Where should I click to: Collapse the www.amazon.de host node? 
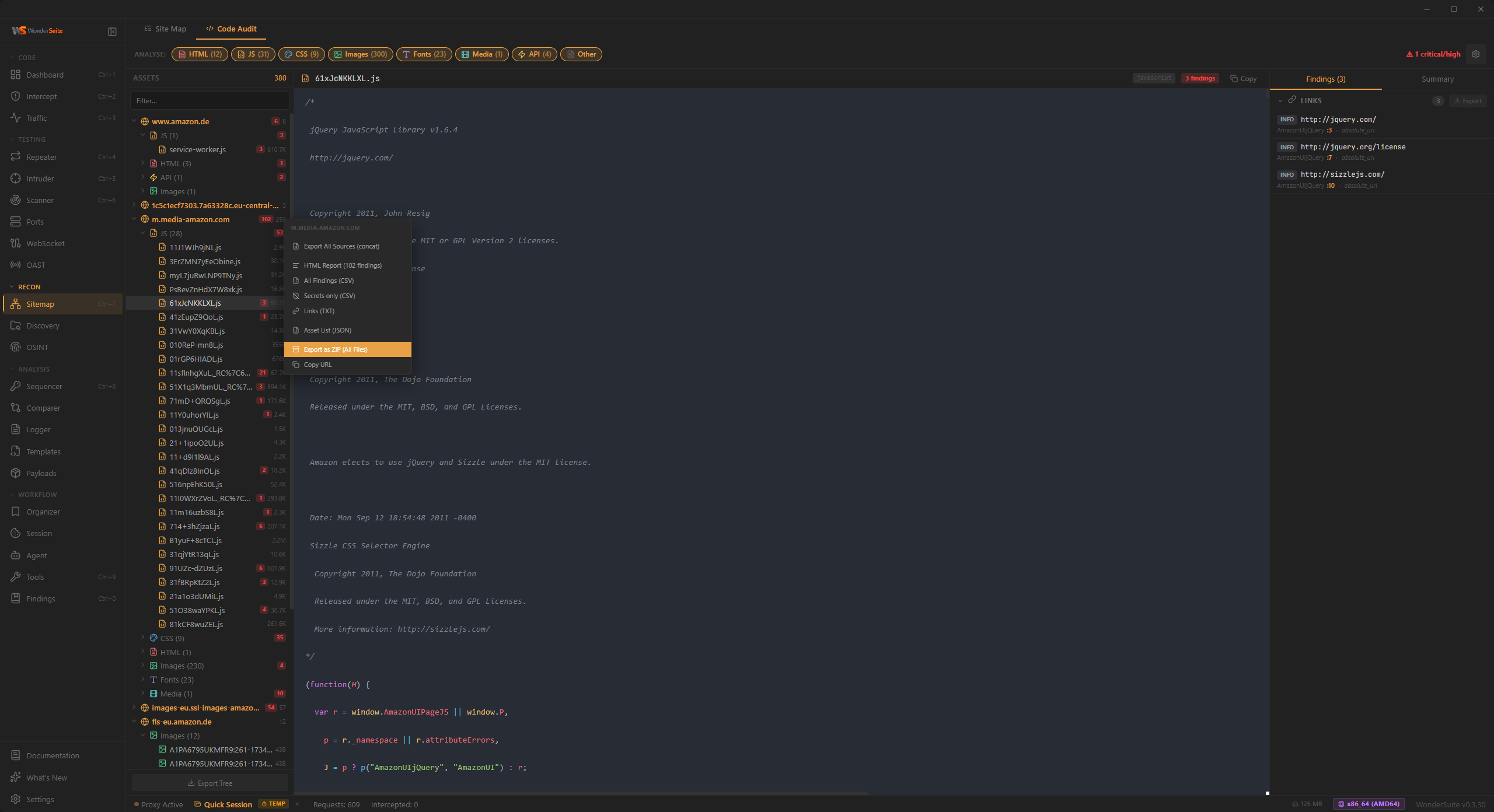click(x=134, y=121)
